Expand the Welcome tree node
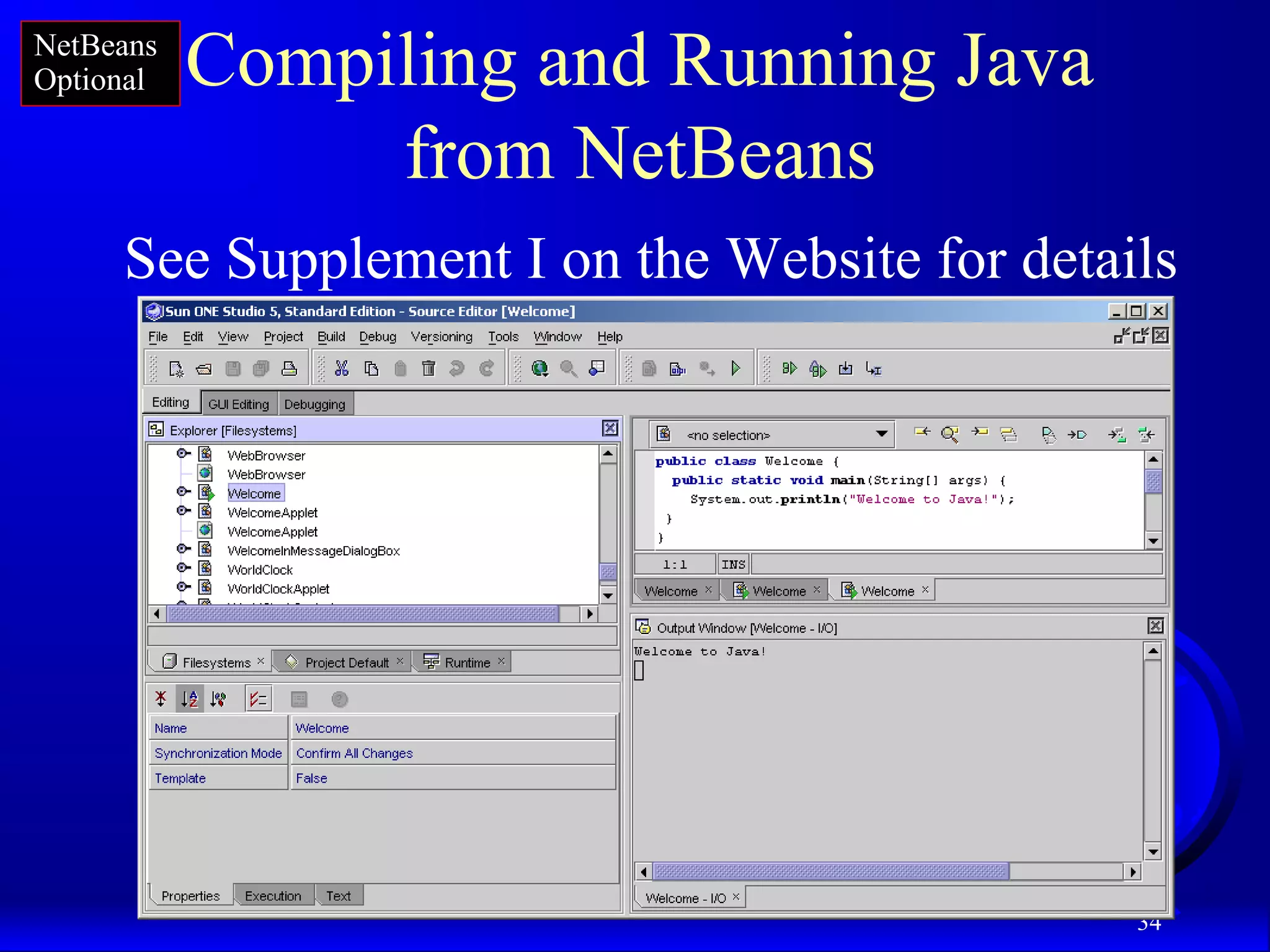Viewport: 1270px width, 952px height. tap(183, 491)
